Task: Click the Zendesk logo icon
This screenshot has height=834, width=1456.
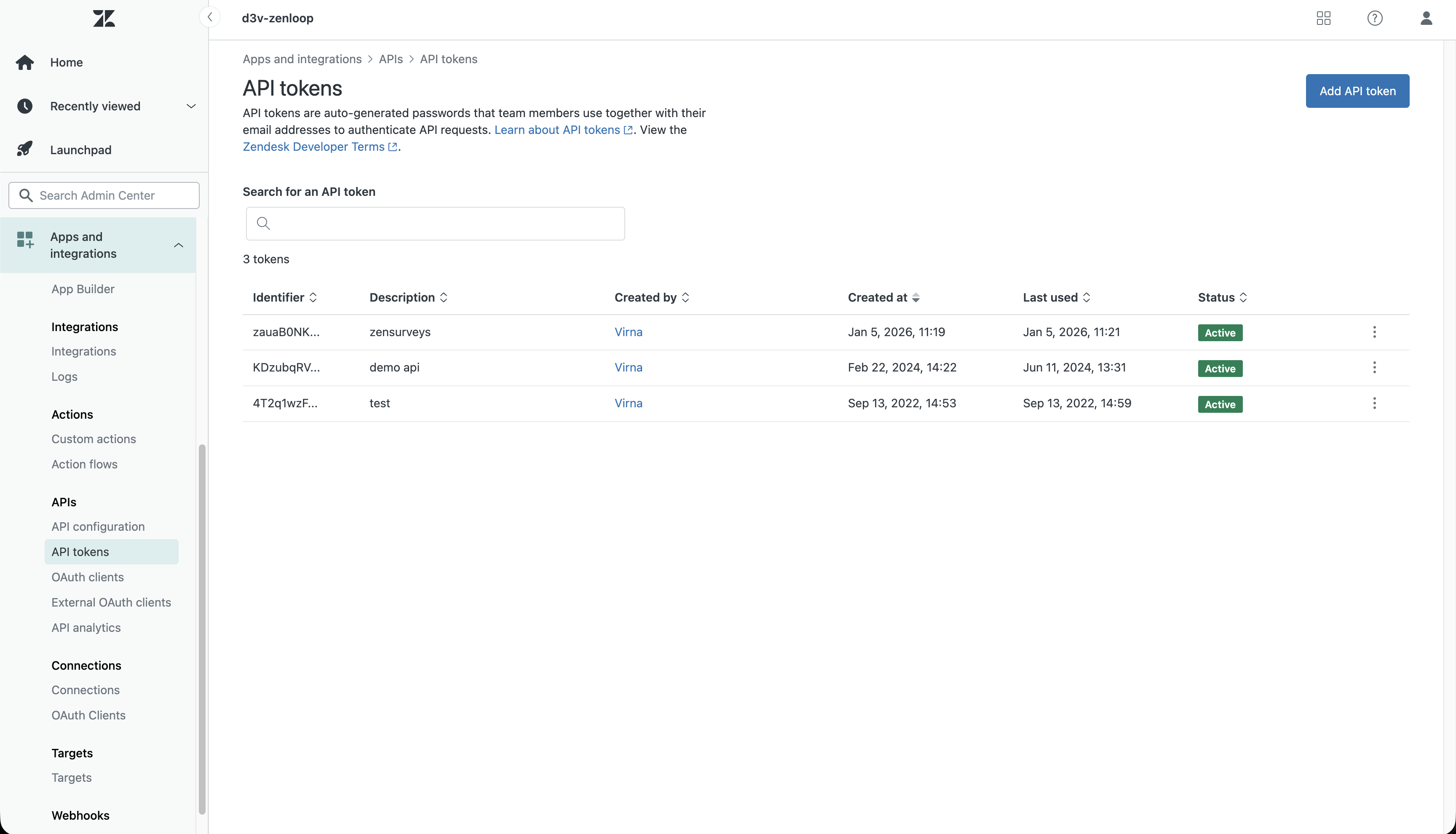Action: [x=104, y=19]
